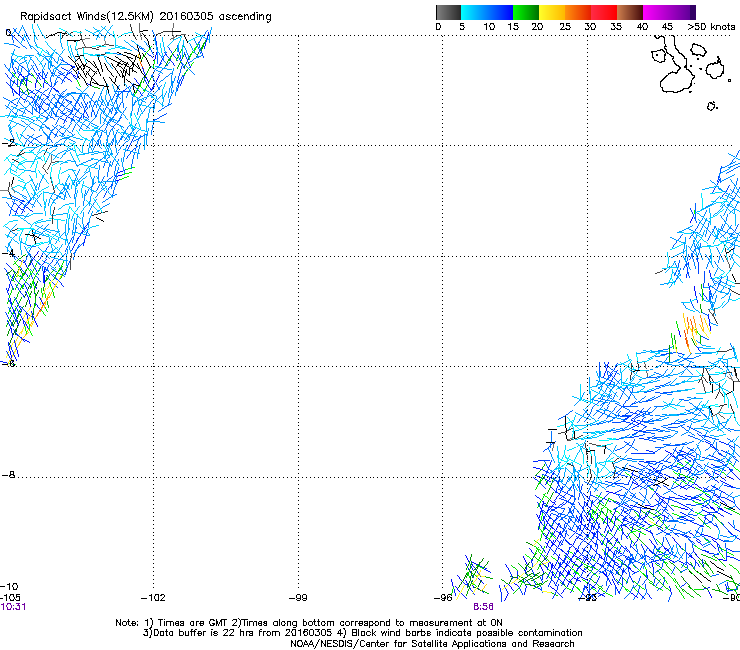
Task: Click the '>50 knots' legend label
Action: [x=711, y=27]
